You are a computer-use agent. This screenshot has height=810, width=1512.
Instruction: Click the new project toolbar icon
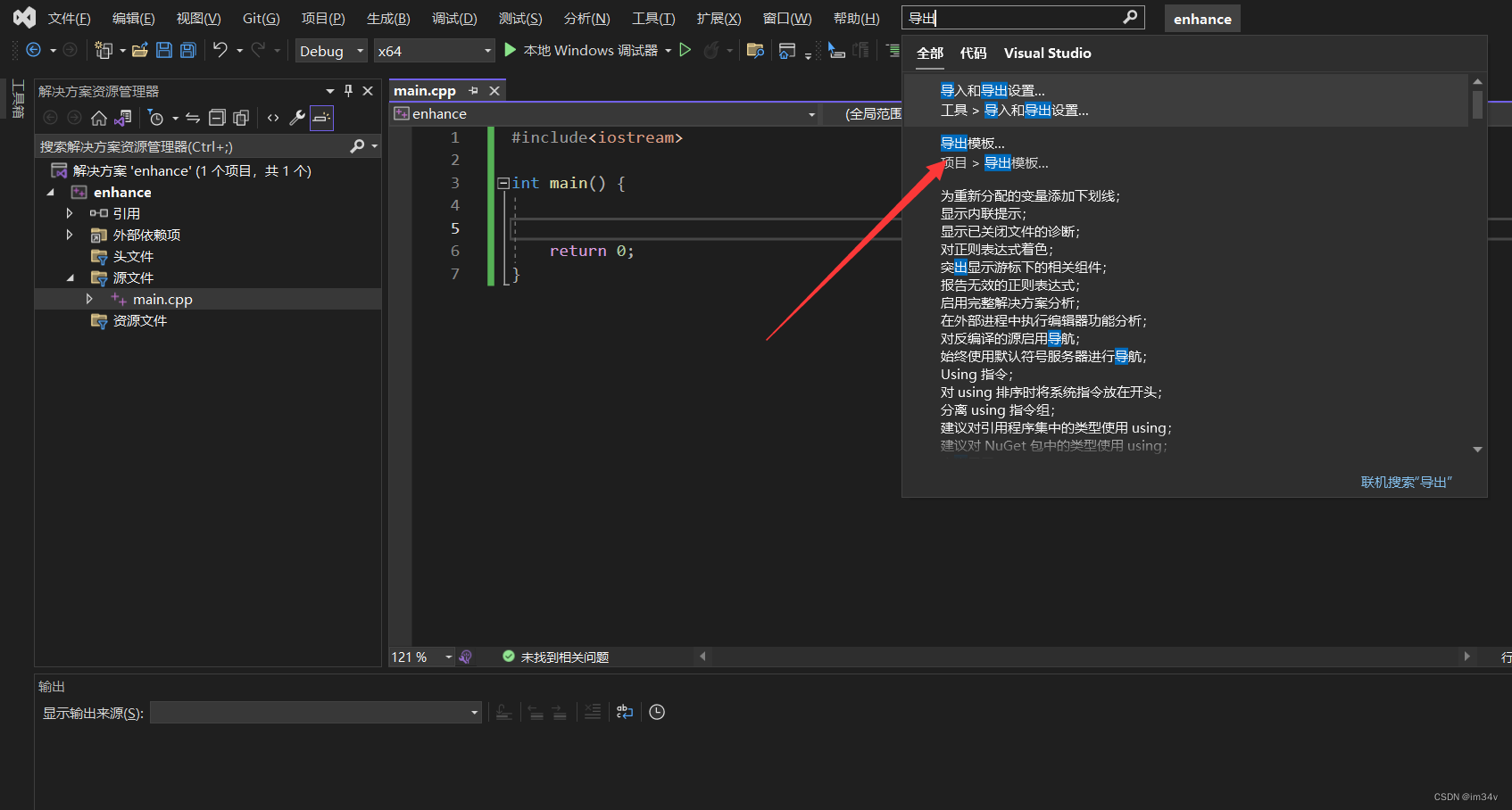point(104,50)
